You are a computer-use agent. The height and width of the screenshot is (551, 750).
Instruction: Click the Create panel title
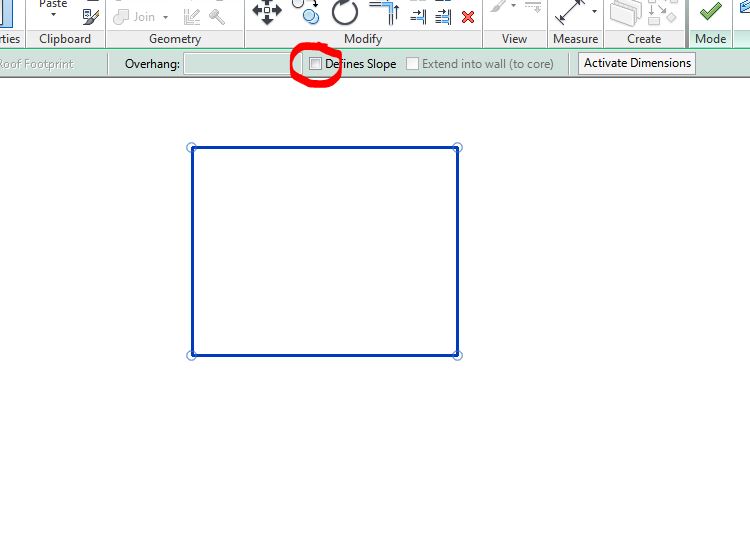[644, 39]
